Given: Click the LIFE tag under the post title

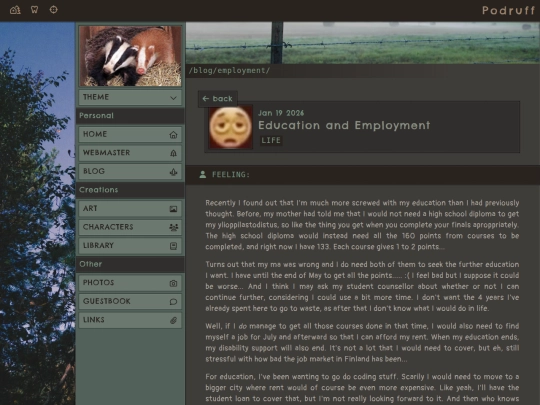Looking at the screenshot, I should click(x=271, y=141).
